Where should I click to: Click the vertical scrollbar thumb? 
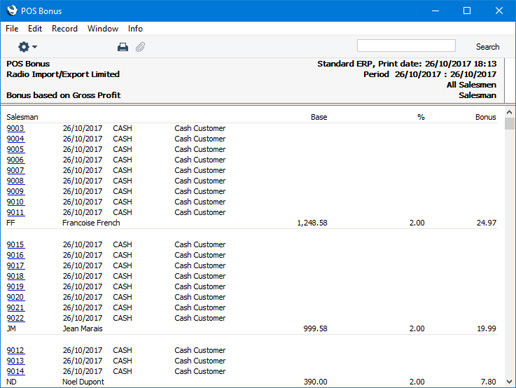point(509,123)
